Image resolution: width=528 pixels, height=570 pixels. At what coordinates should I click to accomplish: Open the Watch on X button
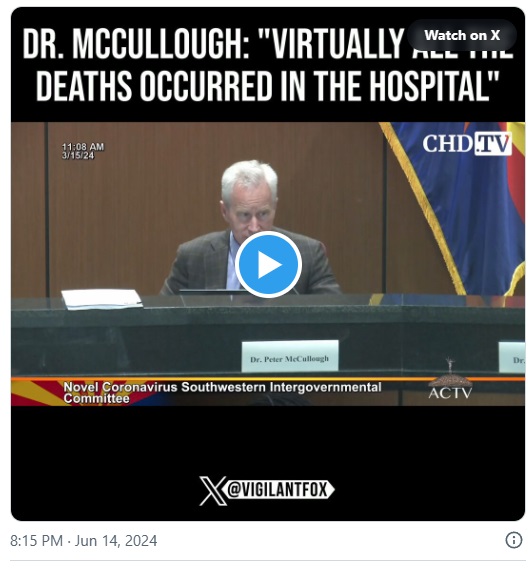[462, 35]
